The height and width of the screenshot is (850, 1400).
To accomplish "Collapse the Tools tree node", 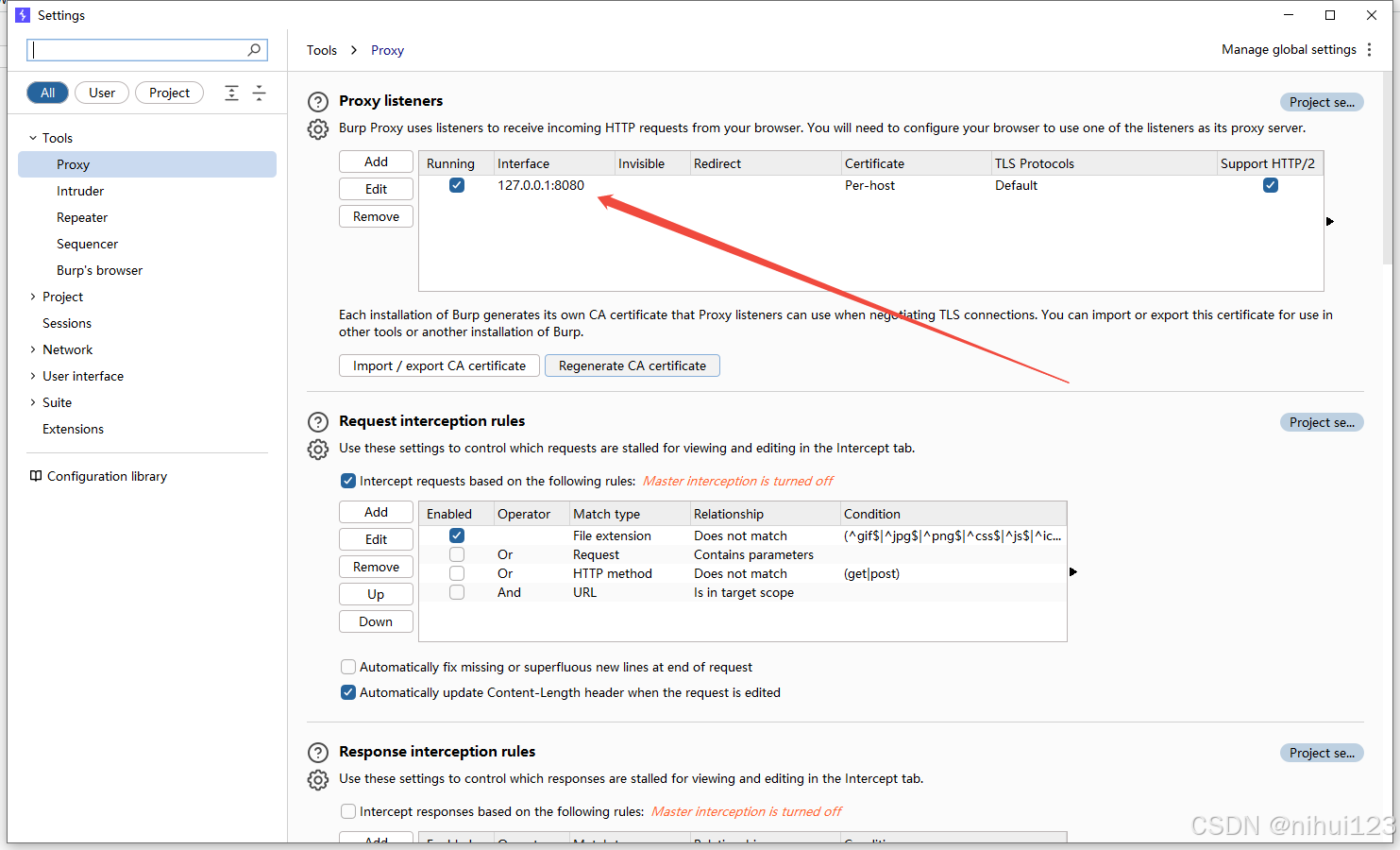I will tap(33, 138).
